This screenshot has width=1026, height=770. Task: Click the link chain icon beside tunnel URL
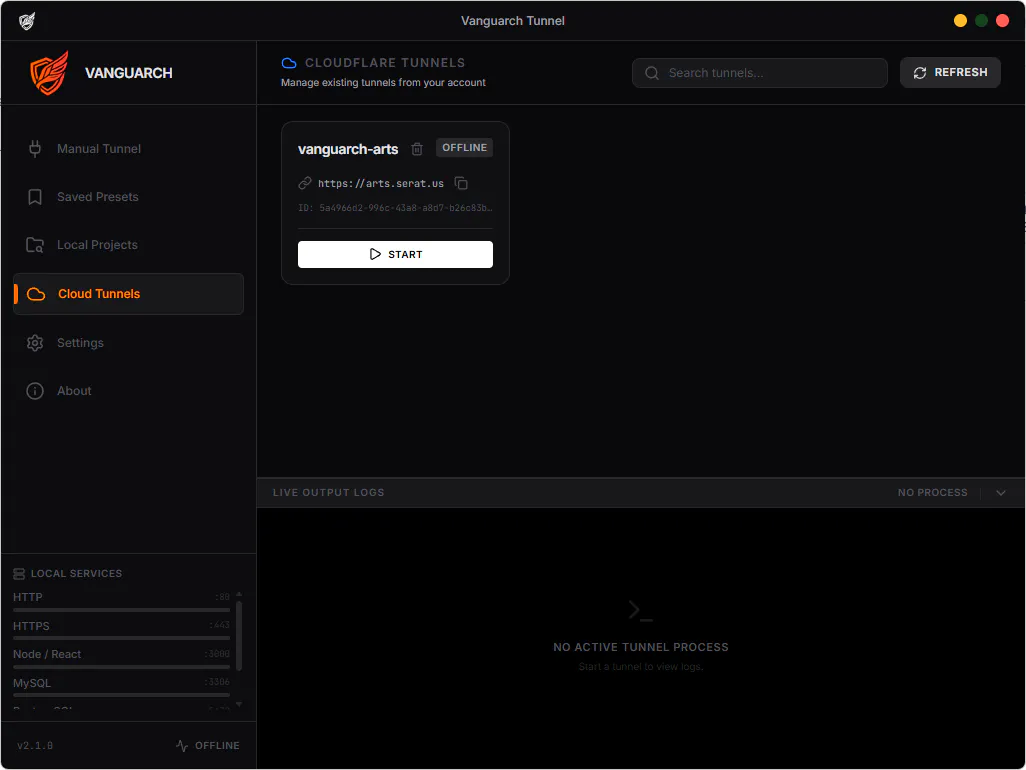click(x=305, y=183)
